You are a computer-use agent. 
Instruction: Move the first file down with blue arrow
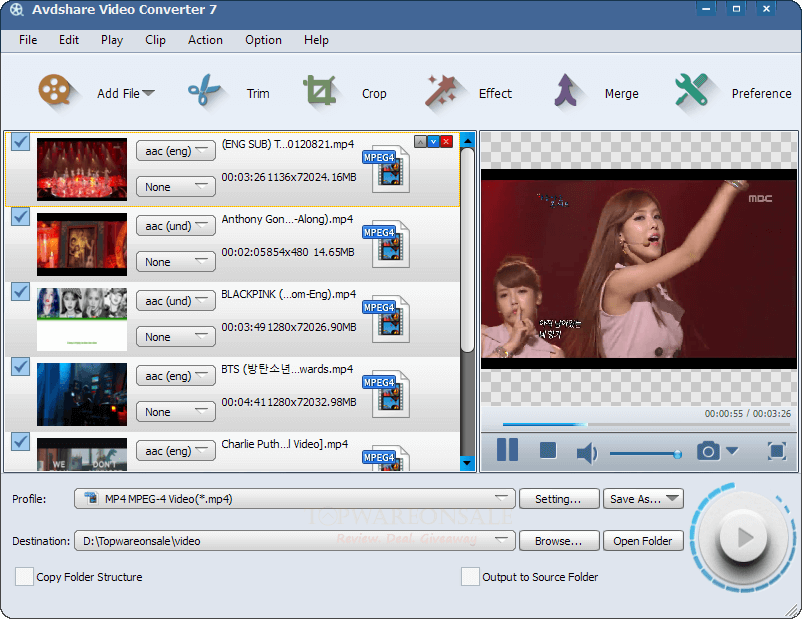[x=434, y=142]
